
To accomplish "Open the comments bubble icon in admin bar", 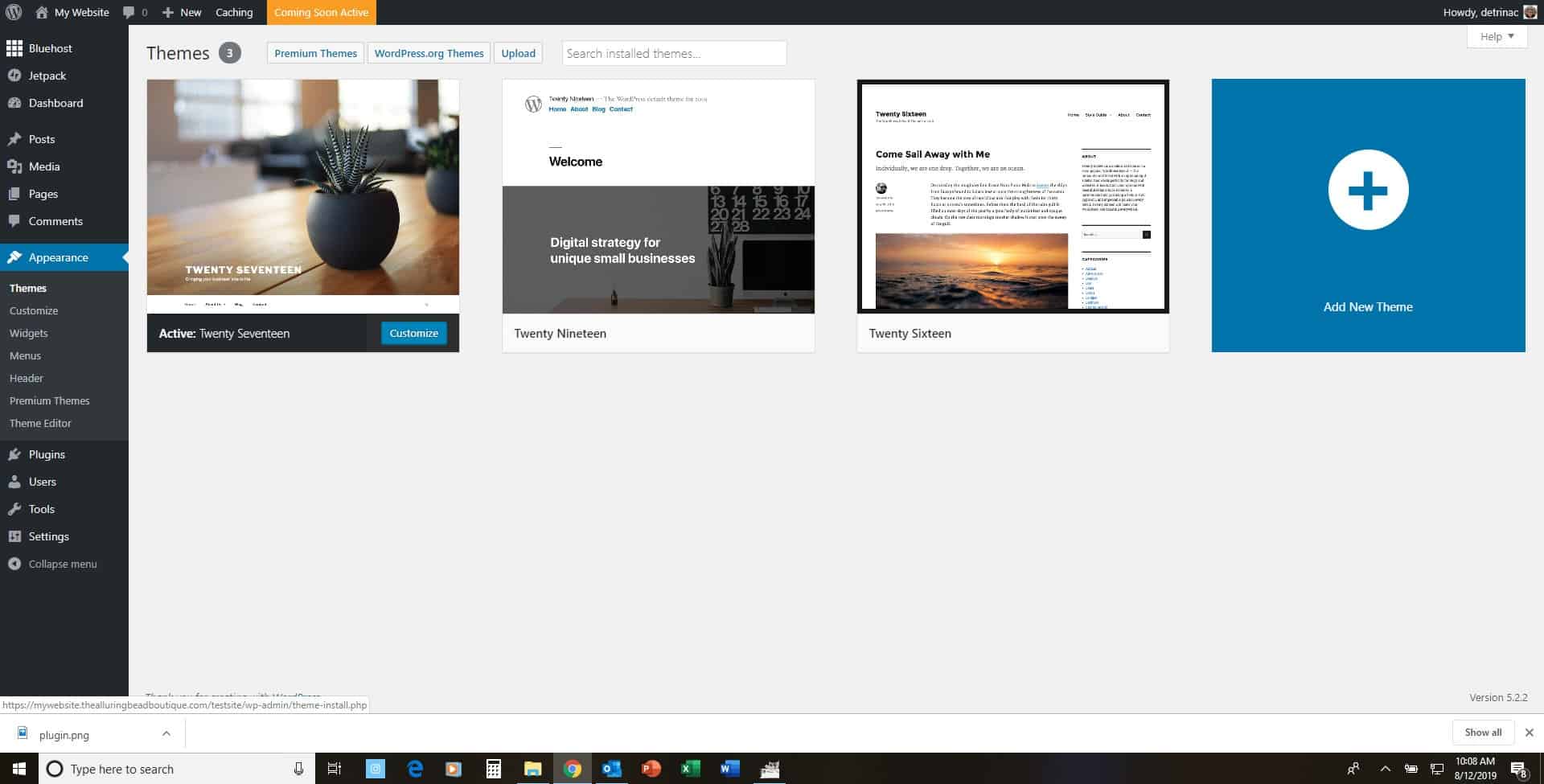I will [129, 12].
